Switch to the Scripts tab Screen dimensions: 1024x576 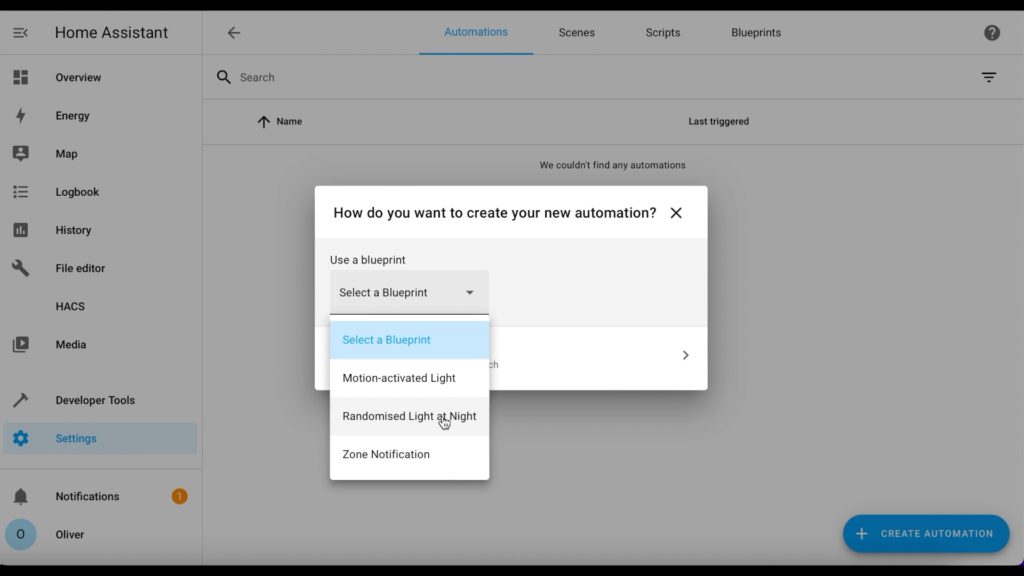(x=663, y=33)
